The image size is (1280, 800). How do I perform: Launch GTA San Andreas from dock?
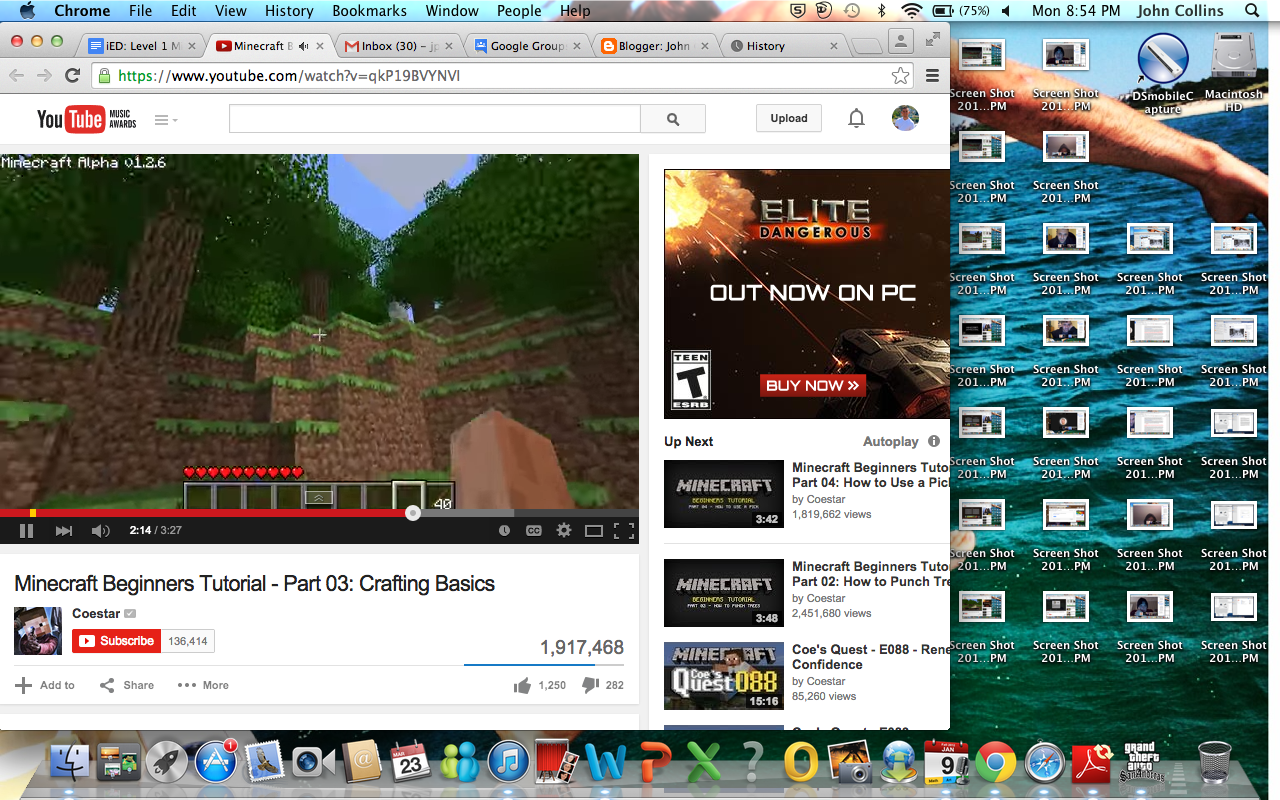point(1143,764)
